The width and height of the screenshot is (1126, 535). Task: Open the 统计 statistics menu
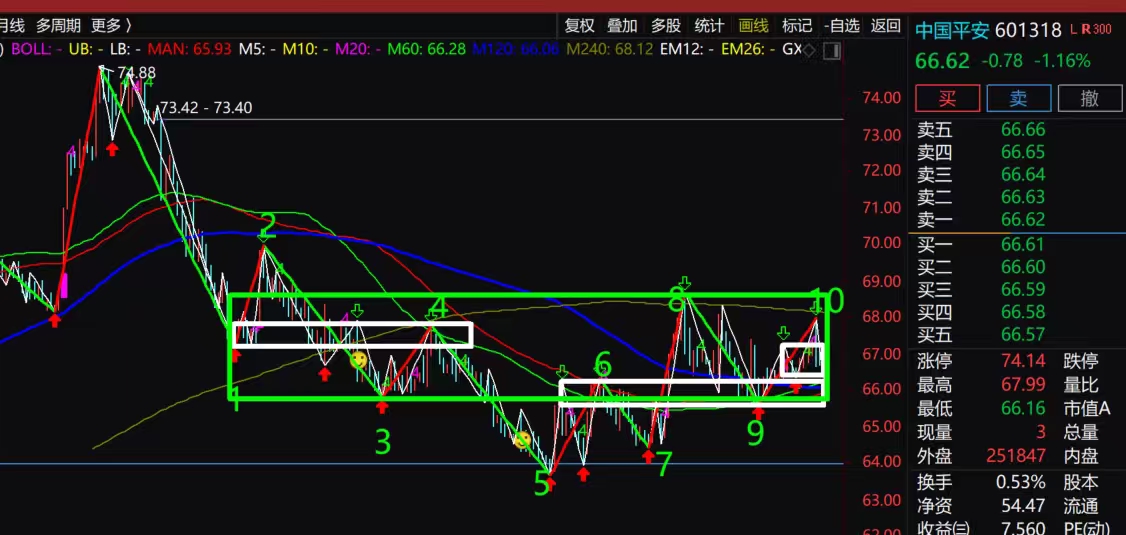pos(709,26)
